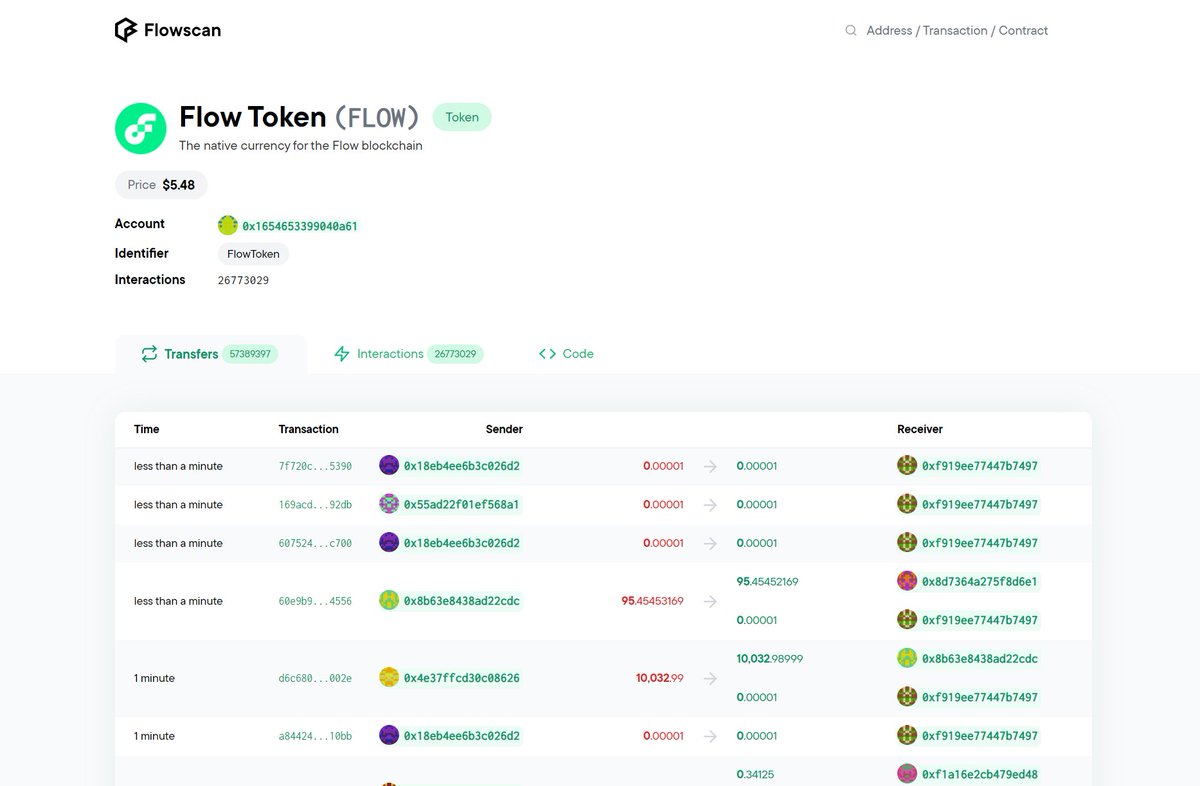This screenshot has height=786, width=1200.
Task: Click avatar of receiver 0x8d7364a275f8d6e1
Action: coord(907,581)
